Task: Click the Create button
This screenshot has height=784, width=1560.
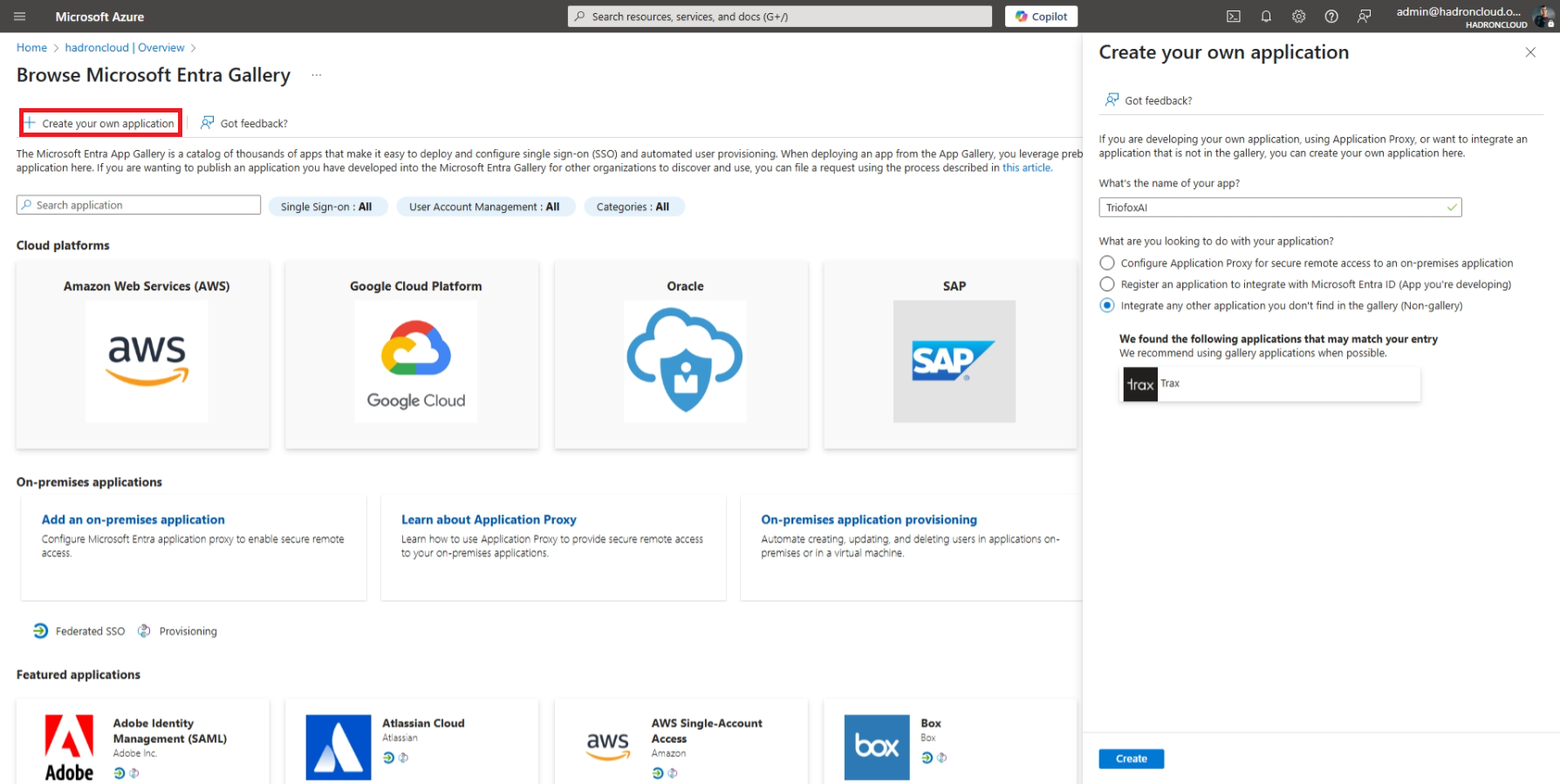Action: [1132, 759]
